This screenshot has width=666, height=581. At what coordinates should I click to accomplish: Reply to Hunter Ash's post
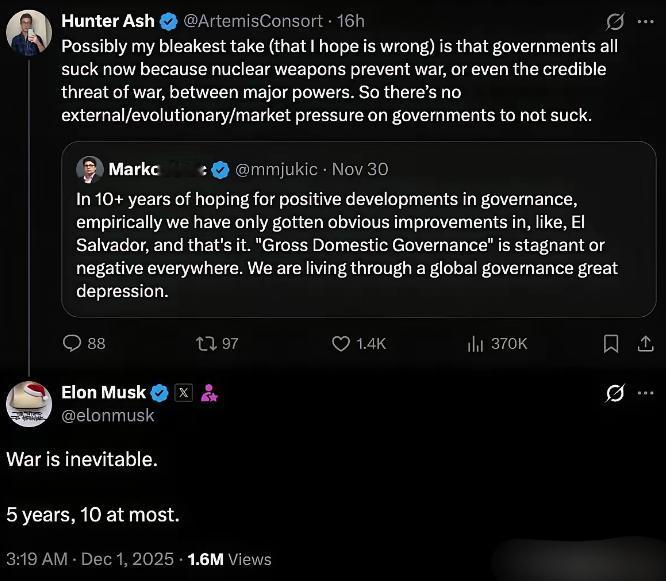point(72,343)
